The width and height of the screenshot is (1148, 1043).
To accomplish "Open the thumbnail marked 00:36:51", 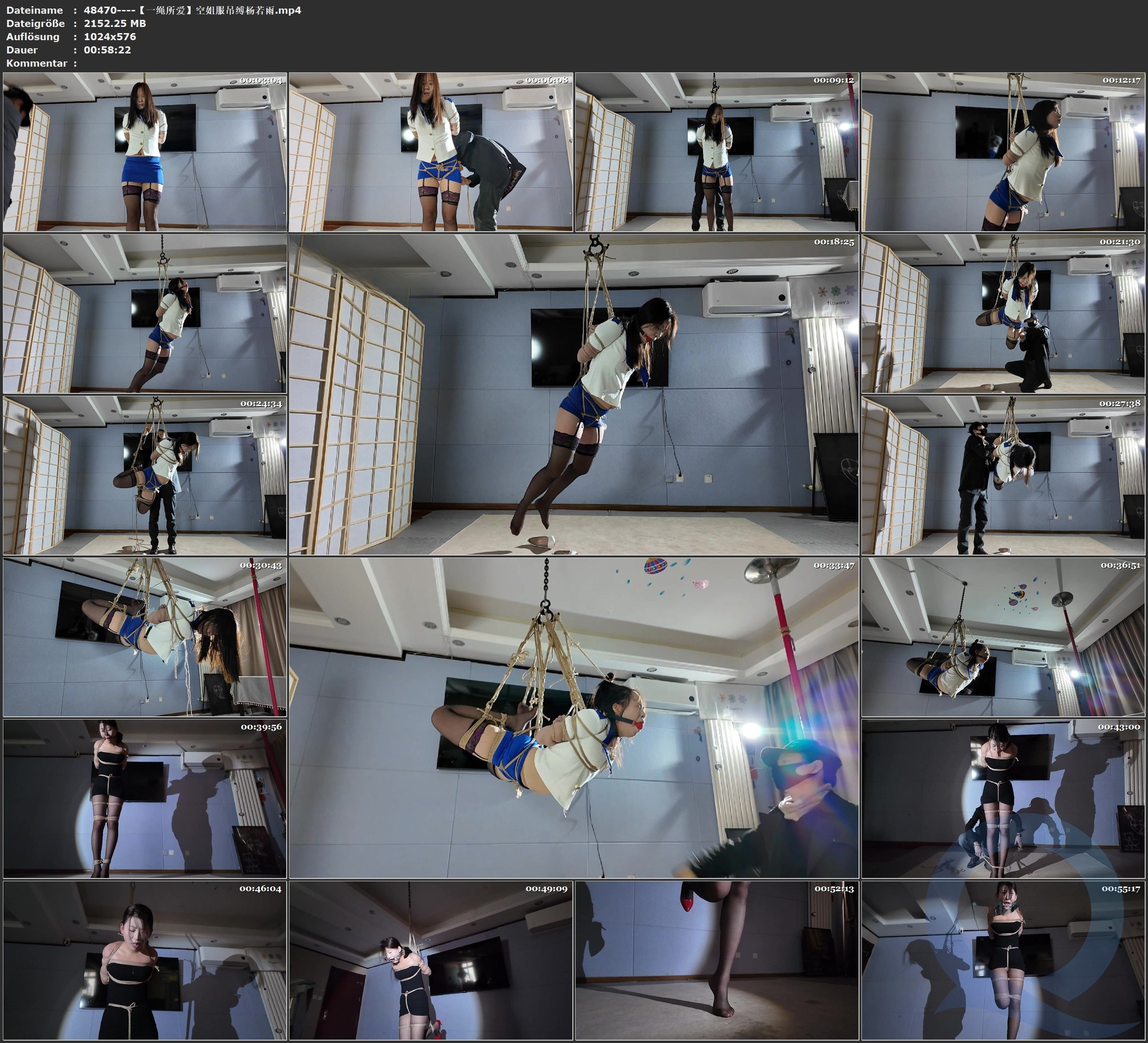I will [x=1003, y=637].
